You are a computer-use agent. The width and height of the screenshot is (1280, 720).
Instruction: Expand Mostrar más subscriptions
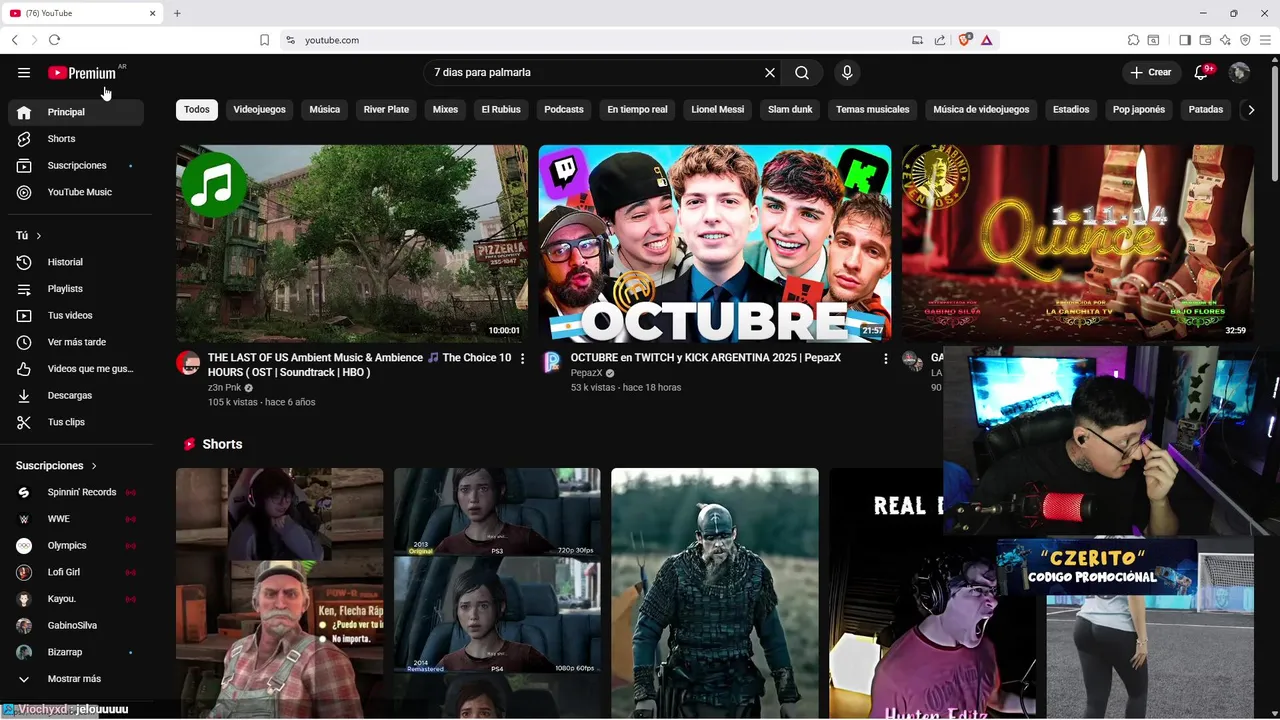(76, 679)
